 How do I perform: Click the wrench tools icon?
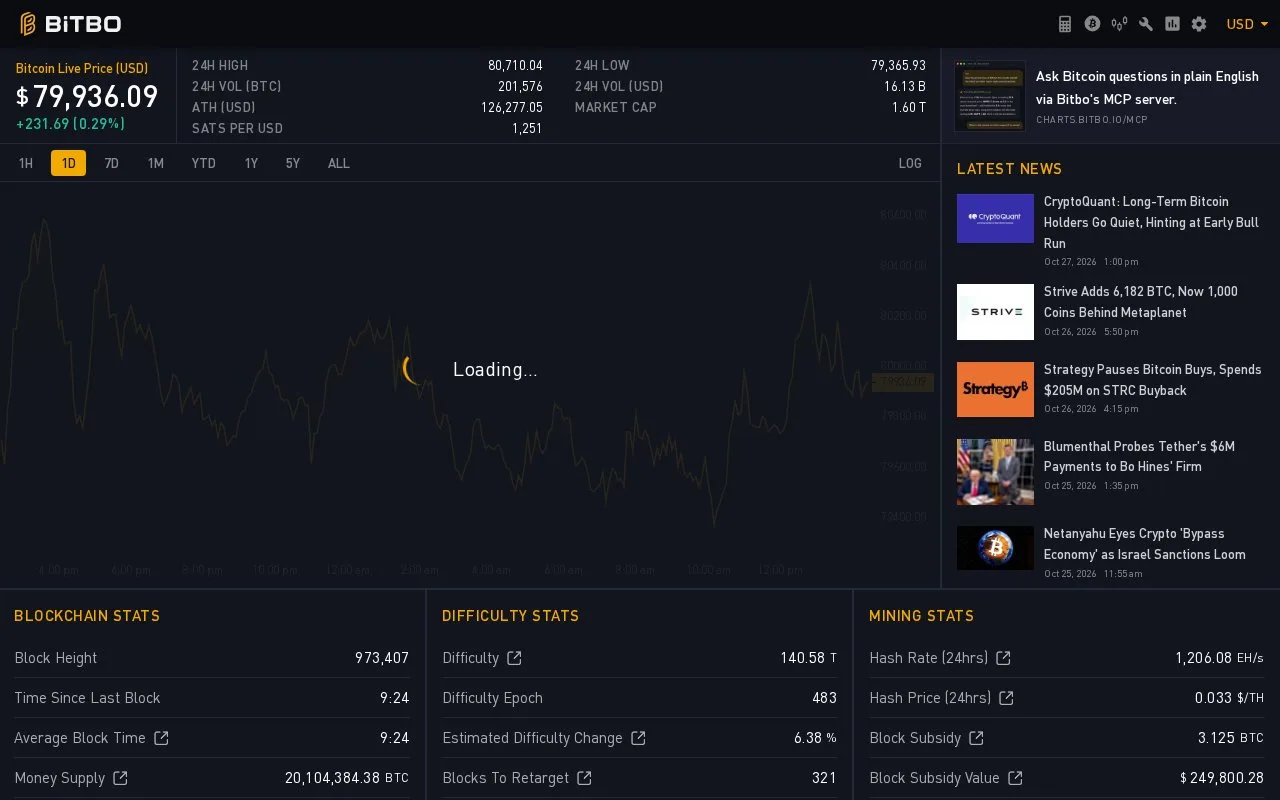pos(1146,24)
